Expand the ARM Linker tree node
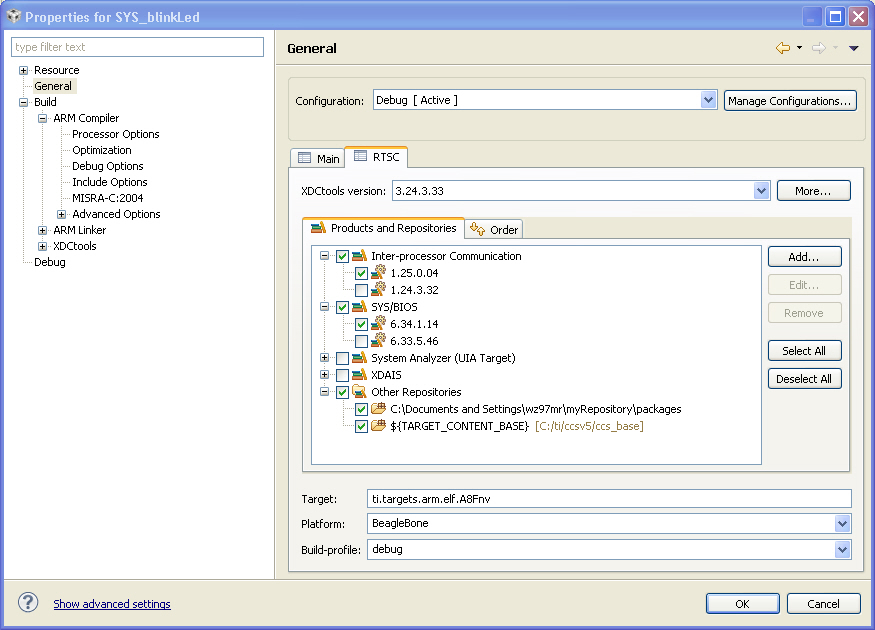This screenshot has width=875, height=630. pyautogui.click(x=42, y=230)
